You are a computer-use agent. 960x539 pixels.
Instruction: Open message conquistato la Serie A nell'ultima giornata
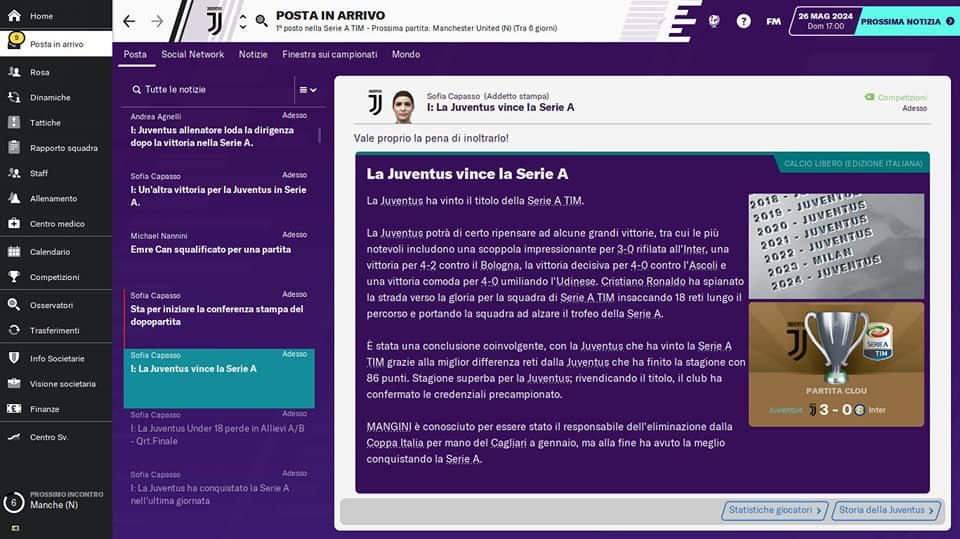click(219, 488)
